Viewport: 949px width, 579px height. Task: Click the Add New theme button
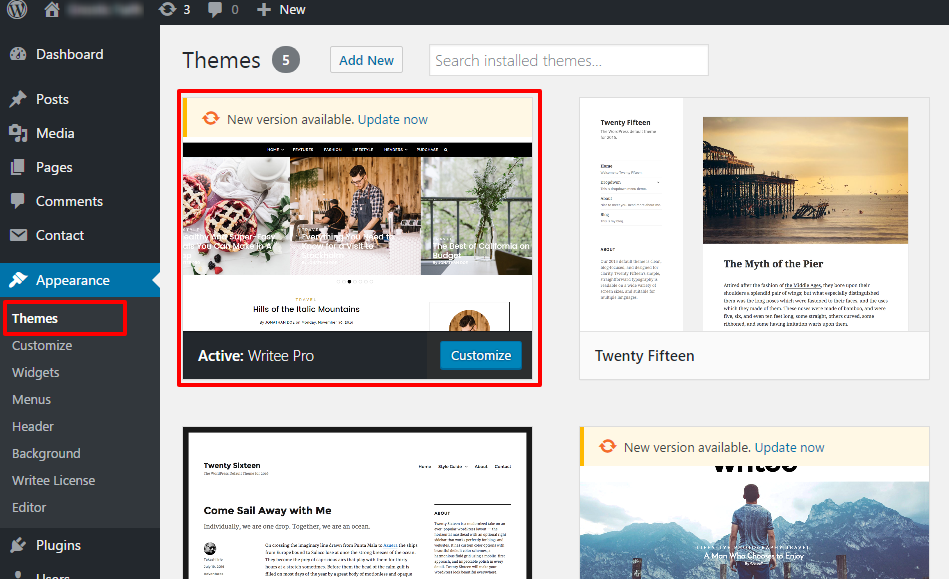click(366, 60)
